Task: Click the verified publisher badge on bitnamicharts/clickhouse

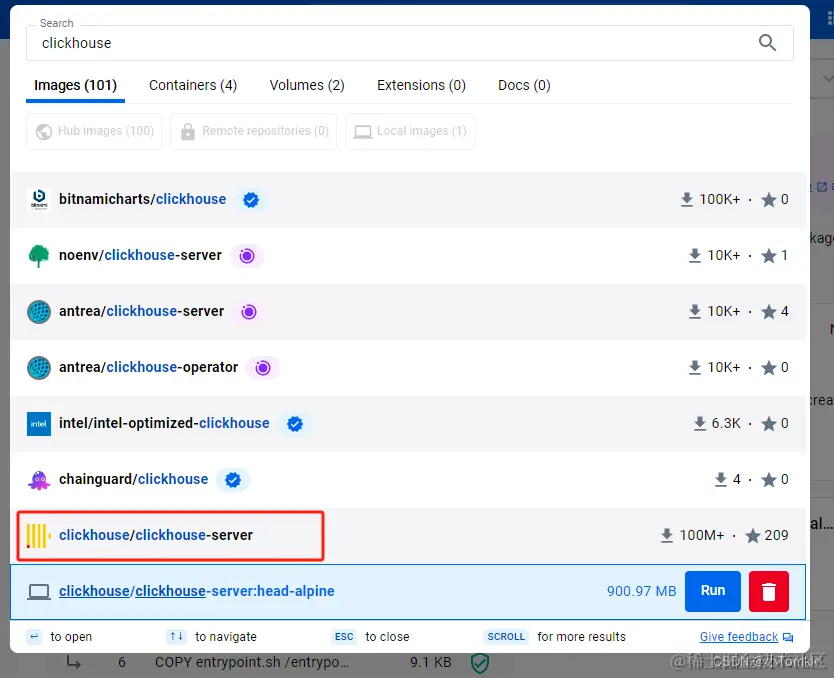Action: (251, 200)
